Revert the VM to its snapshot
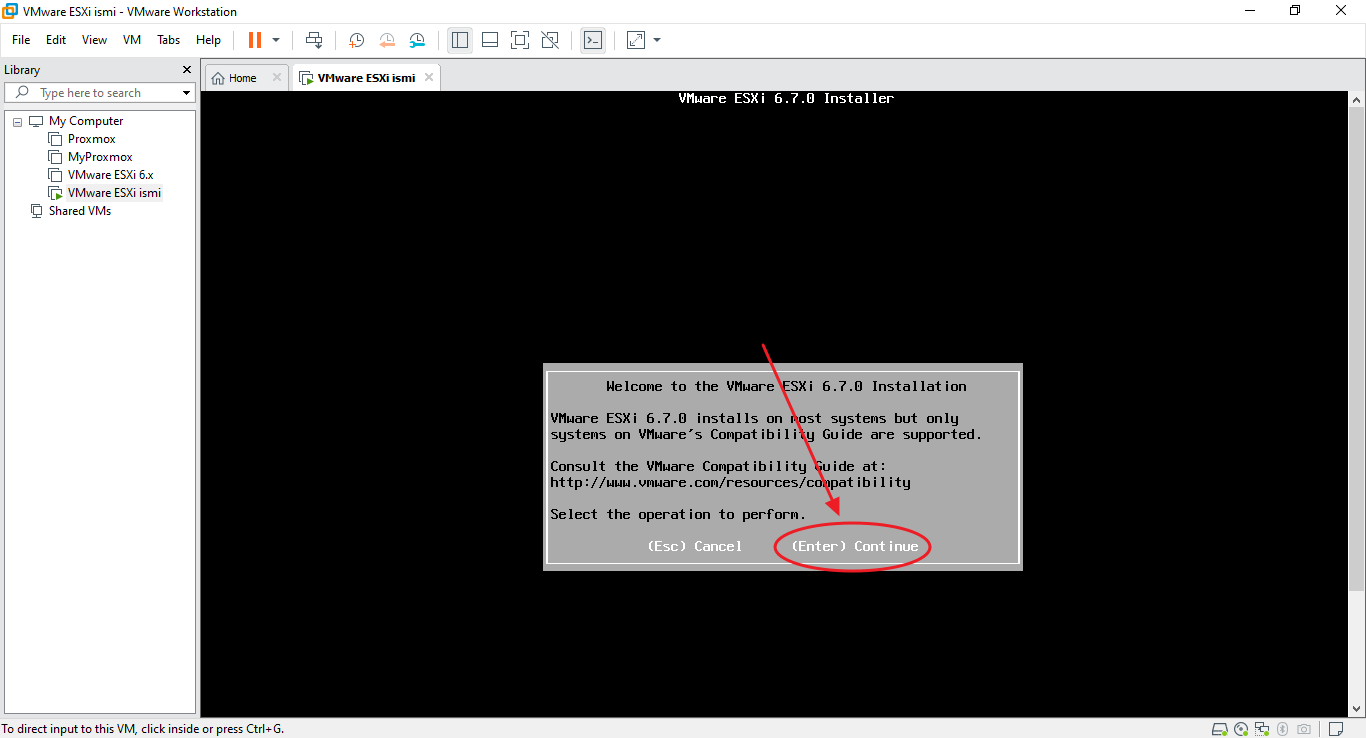1366x738 pixels. point(386,40)
